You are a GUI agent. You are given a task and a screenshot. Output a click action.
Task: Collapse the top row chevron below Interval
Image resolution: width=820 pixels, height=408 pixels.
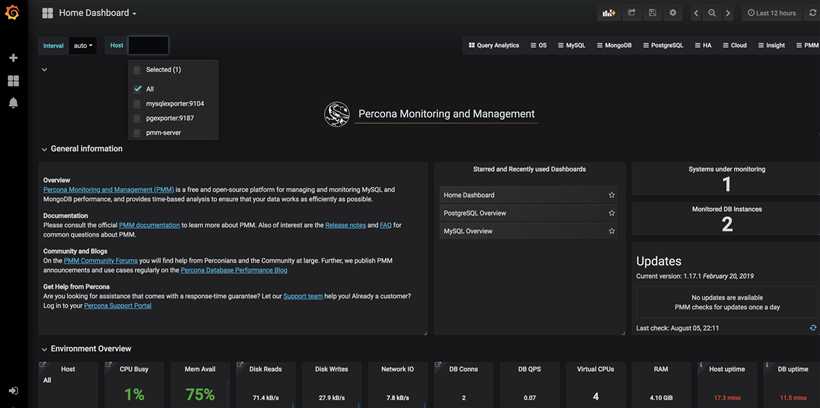tap(44, 69)
